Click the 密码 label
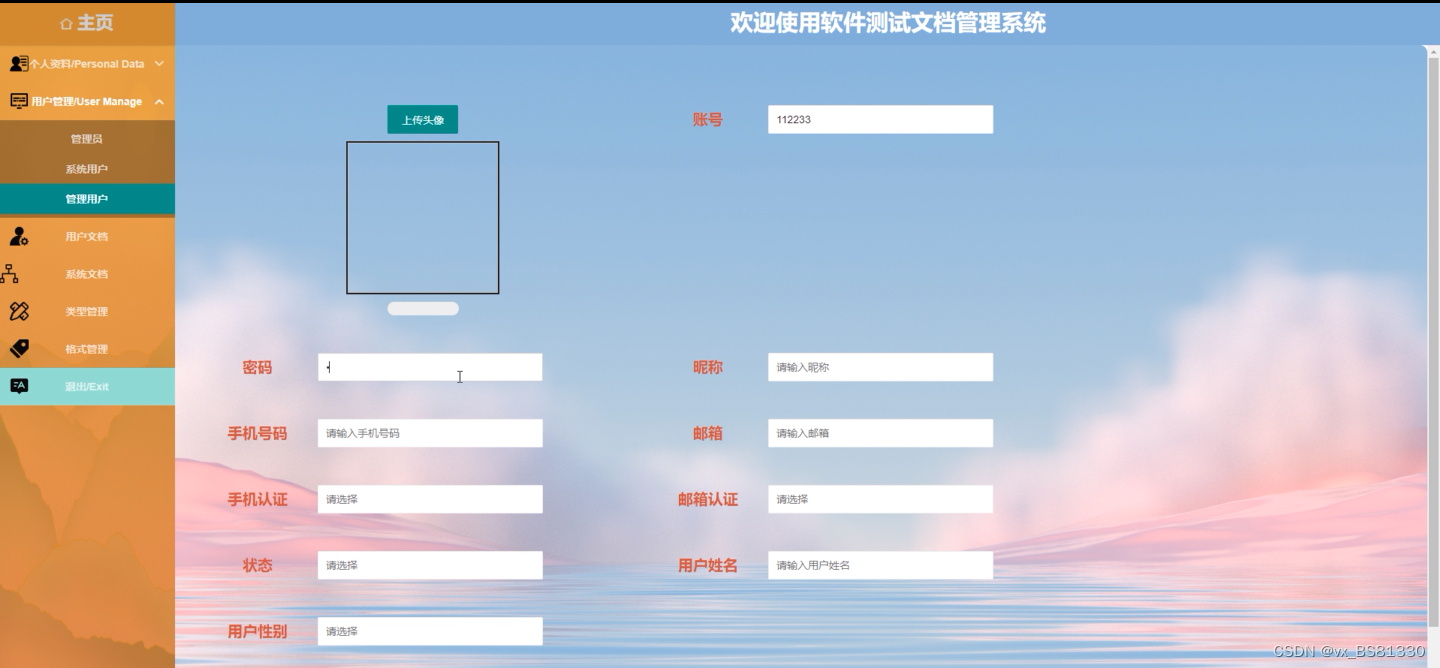This screenshot has width=1440, height=668. pos(257,367)
